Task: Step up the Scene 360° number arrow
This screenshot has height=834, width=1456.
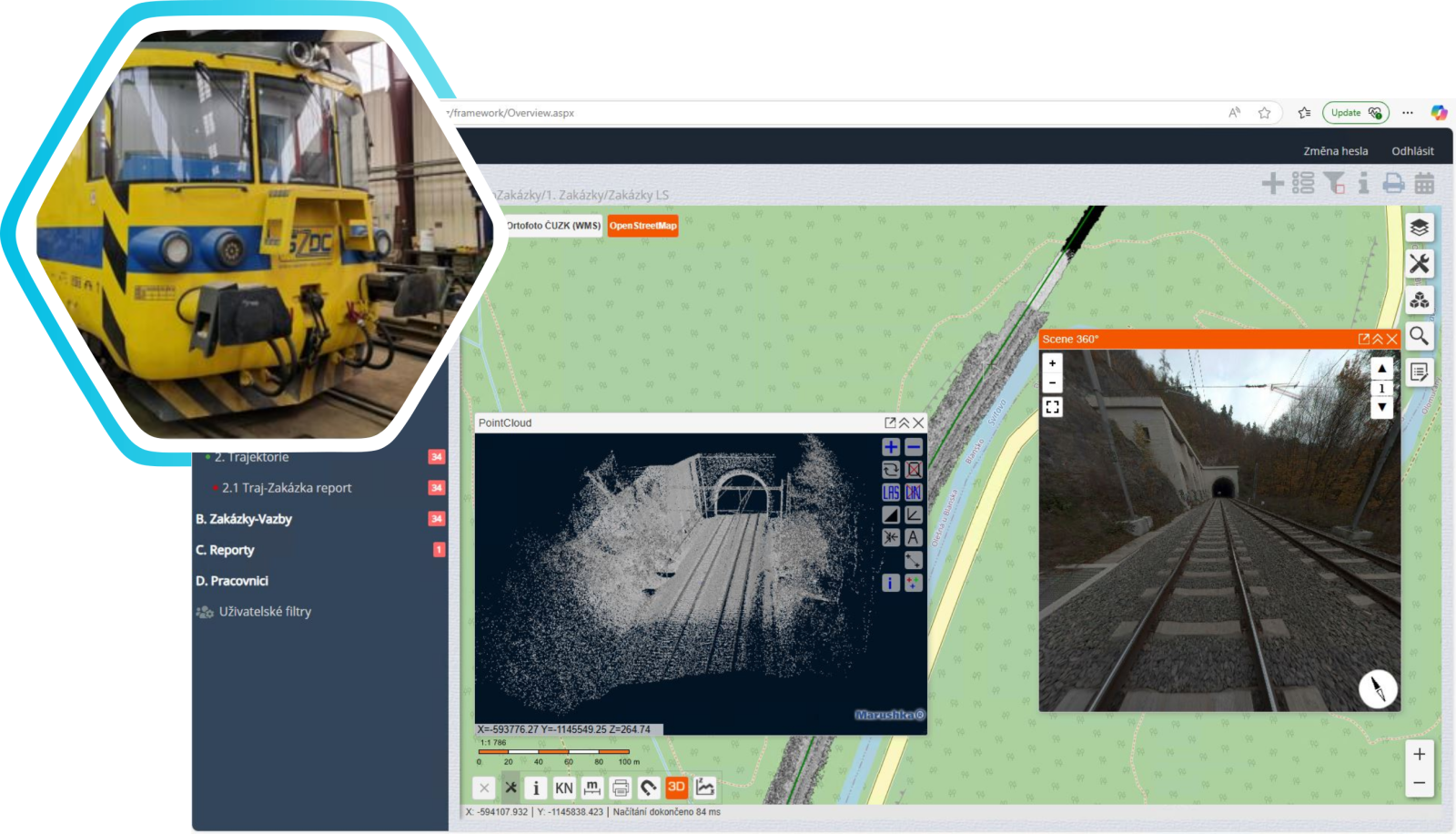Action: (1381, 369)
